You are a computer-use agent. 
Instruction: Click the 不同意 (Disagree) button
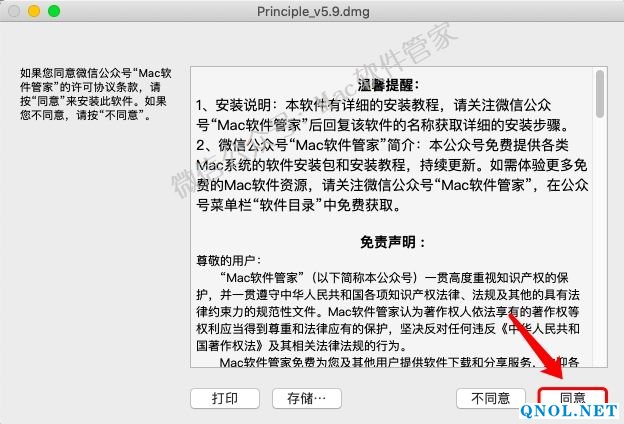tap(491, 398)
